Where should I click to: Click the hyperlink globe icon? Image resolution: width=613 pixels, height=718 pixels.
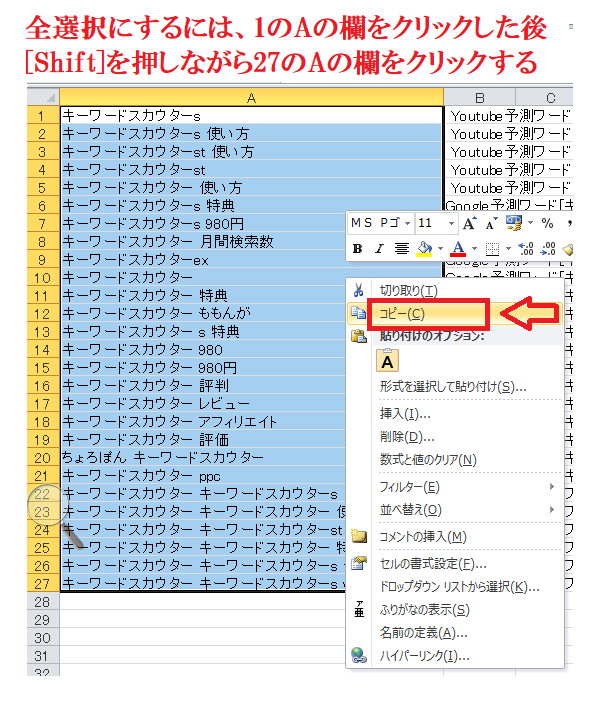click(358, 655)
